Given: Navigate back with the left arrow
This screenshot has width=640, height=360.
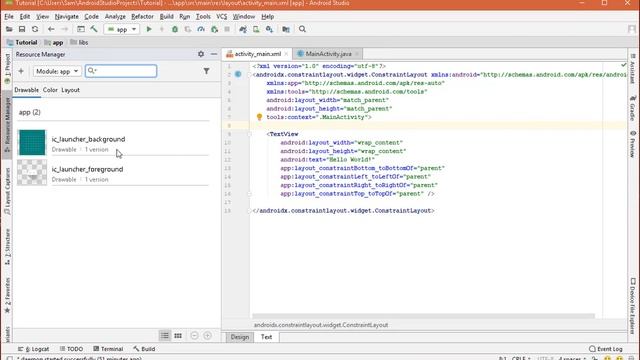Looking at the screenshot, I should click(x=51, y=29).
